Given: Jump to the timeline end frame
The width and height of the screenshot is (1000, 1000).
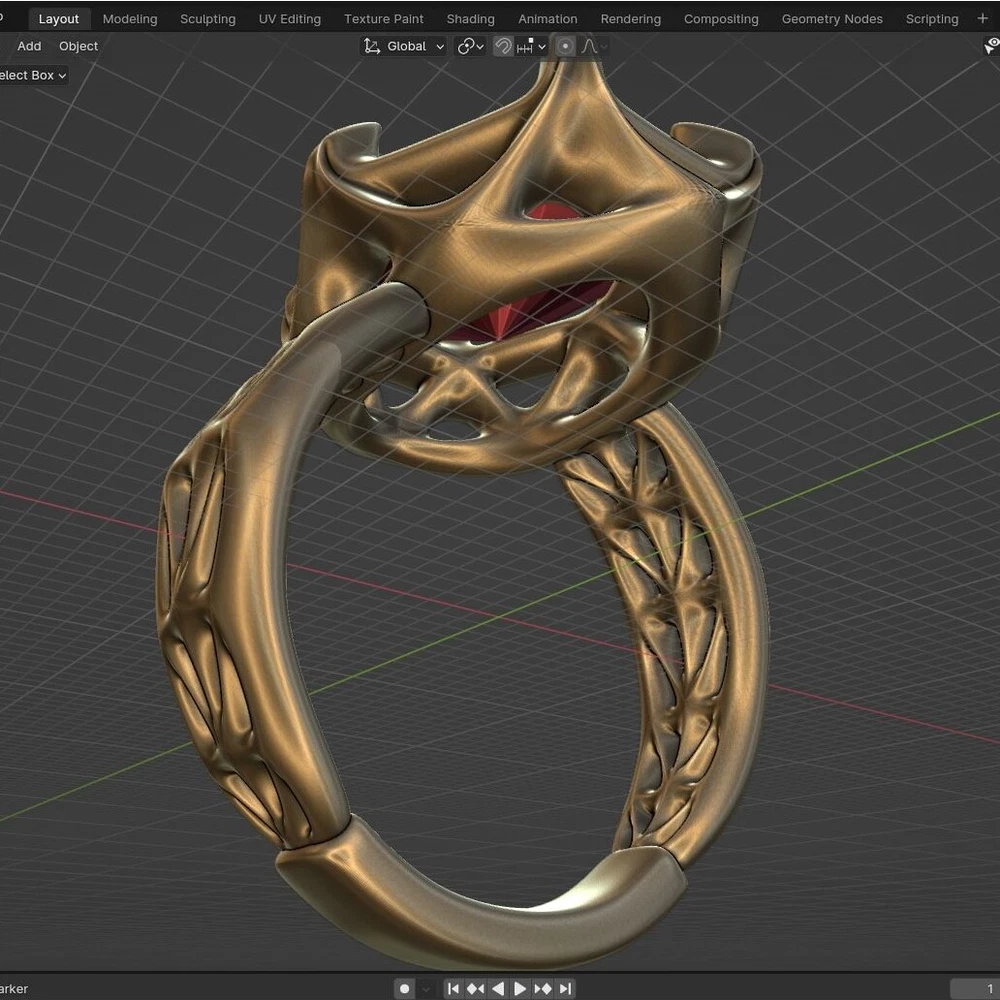Looking at the screenshot, I should tap(565, 989).
